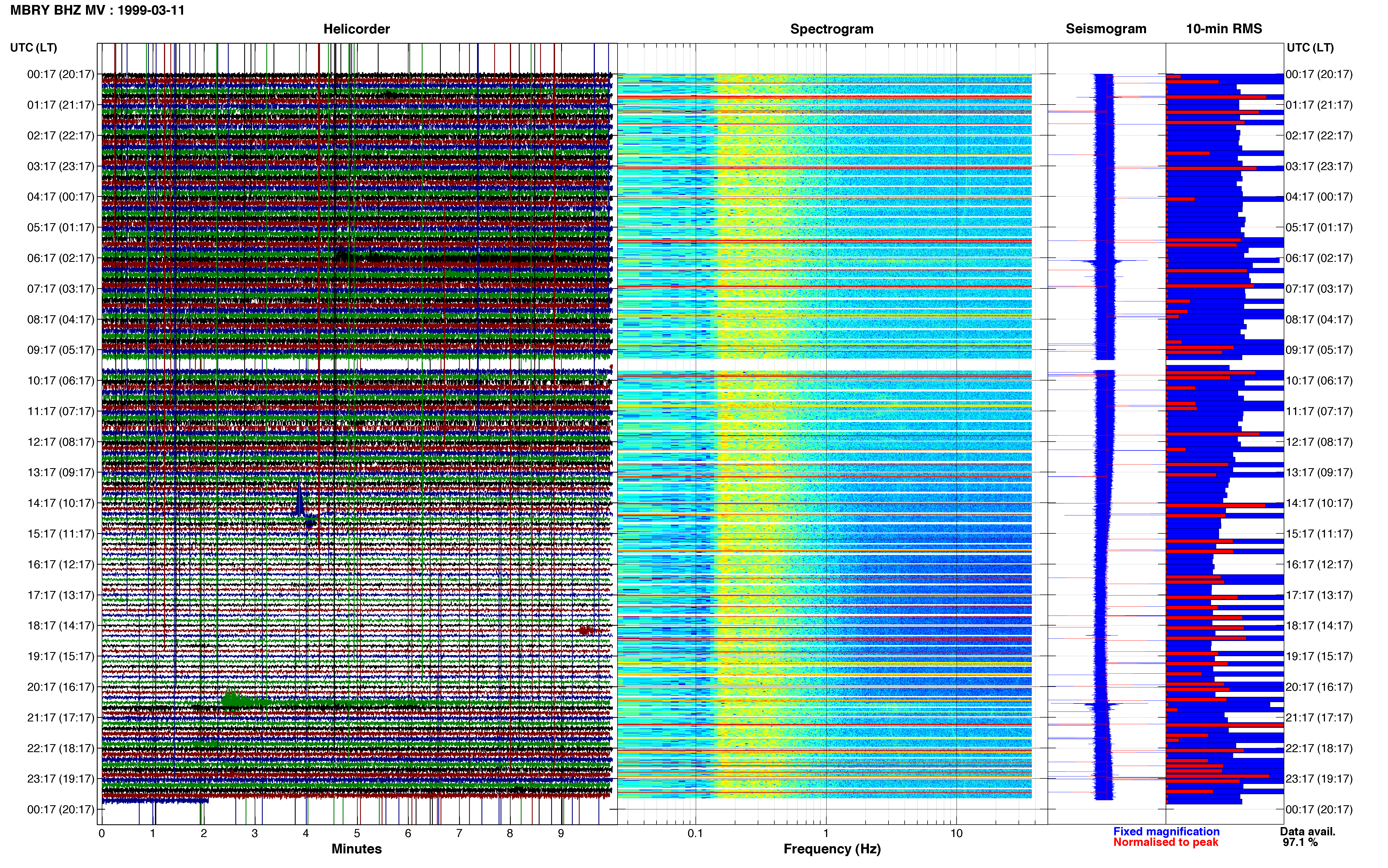
Task: Click the 'Spectrogram' panel heading
Action: pyautogui.click(x=832, y=29)
